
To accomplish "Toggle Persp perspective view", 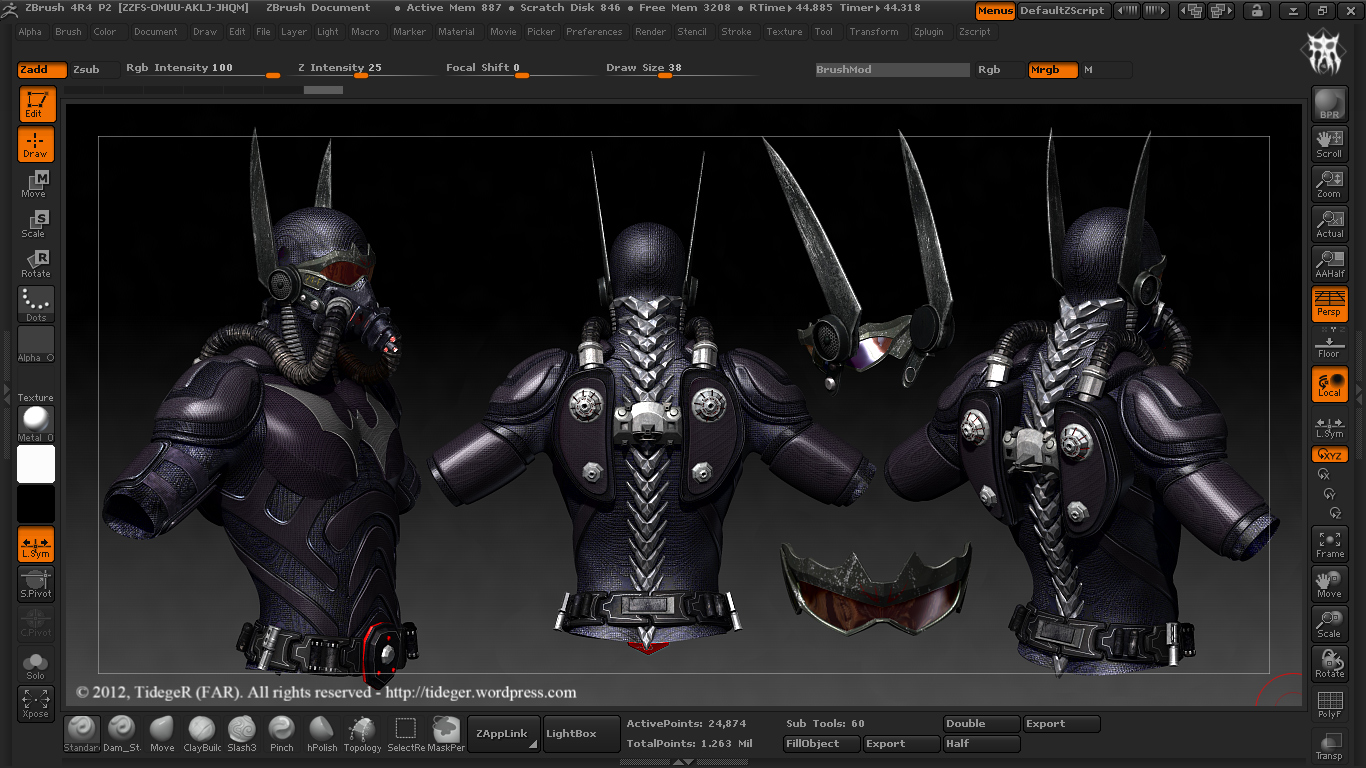I will [x=1330, y=304].
